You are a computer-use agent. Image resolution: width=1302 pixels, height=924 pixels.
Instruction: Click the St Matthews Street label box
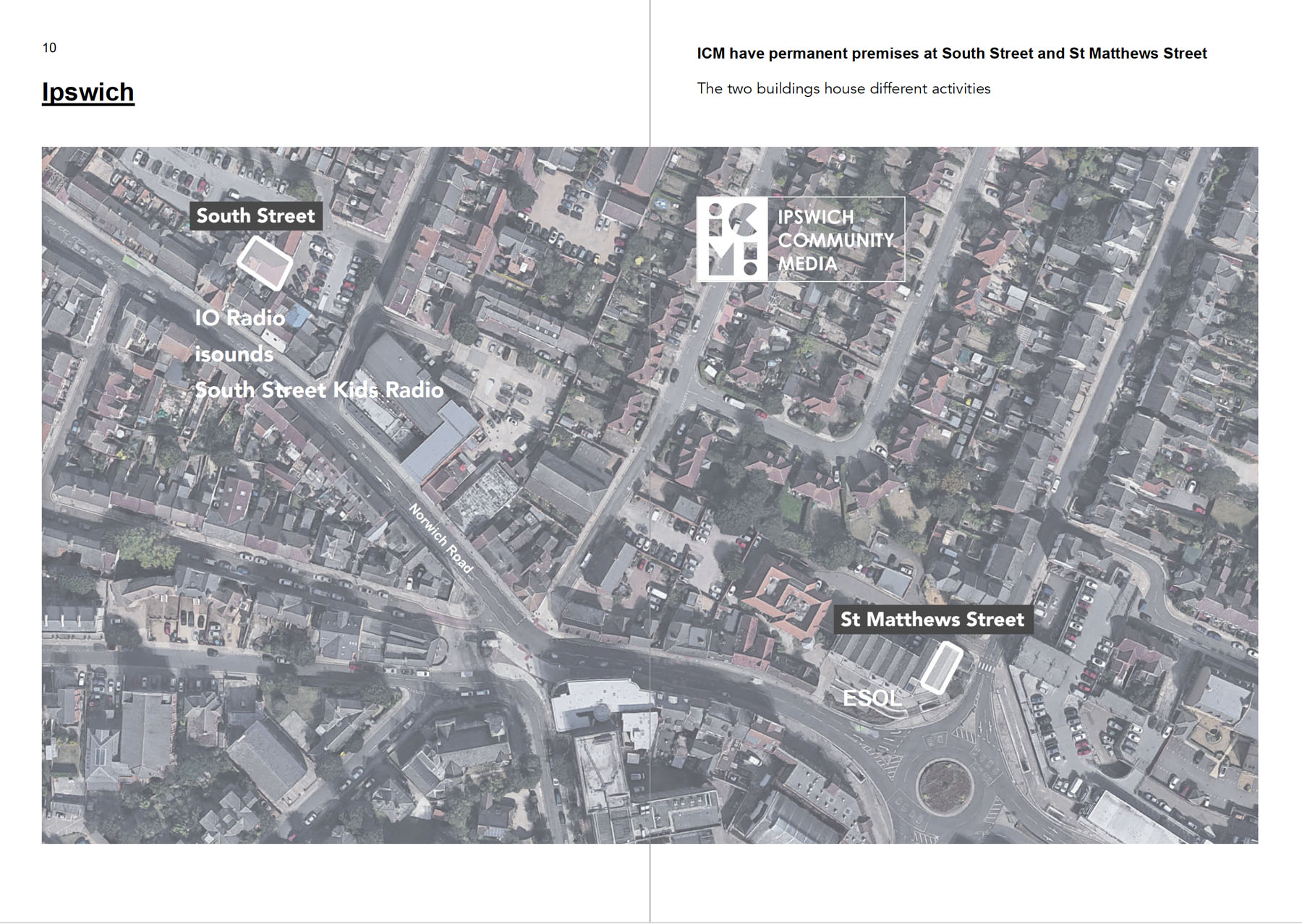point(932,620)
